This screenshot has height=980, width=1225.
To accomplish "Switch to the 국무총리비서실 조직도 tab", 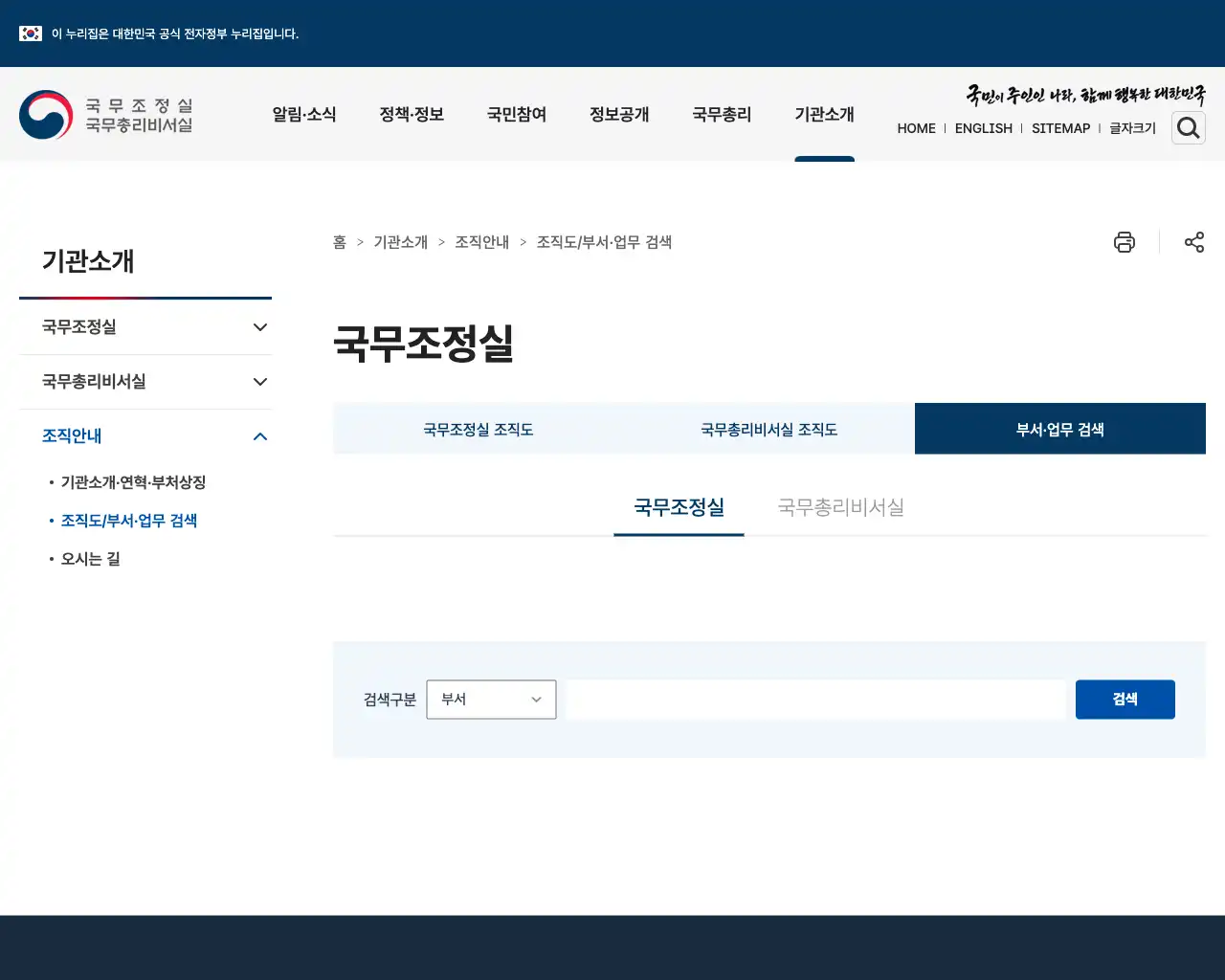I will 769,429.
